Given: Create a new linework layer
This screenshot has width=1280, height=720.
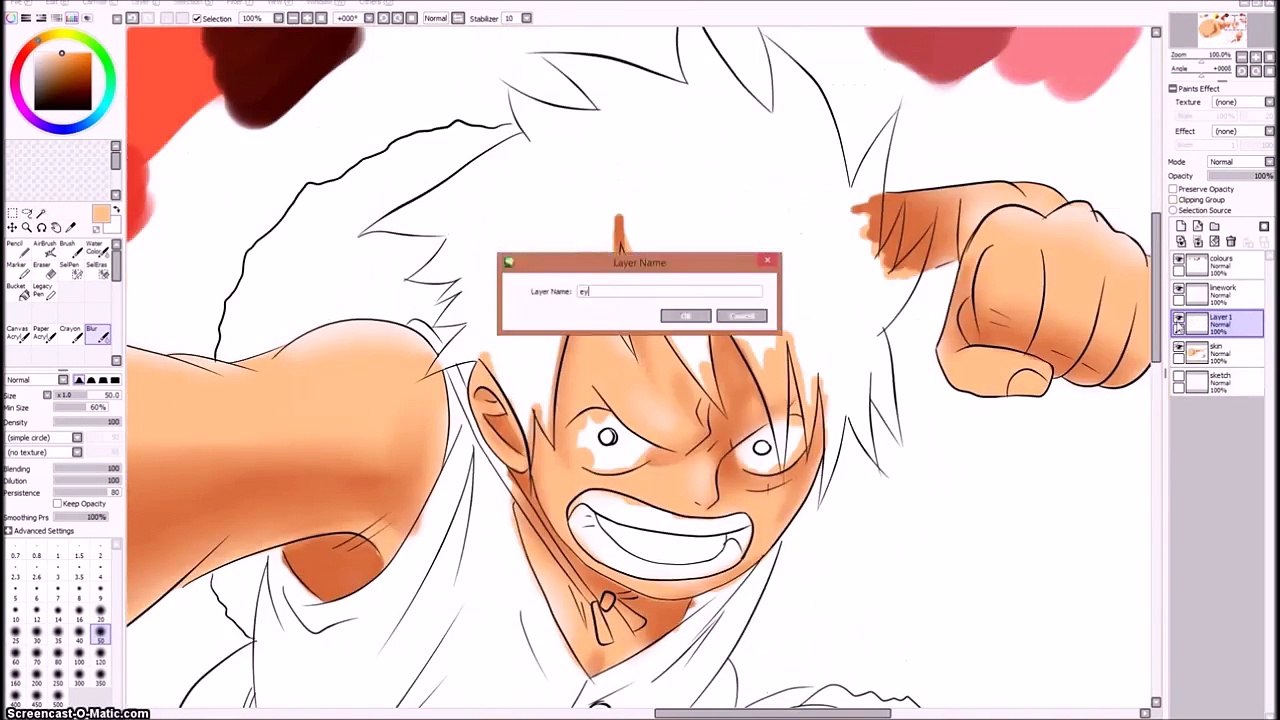Looking at the screenshot, I should point(1198,227).
